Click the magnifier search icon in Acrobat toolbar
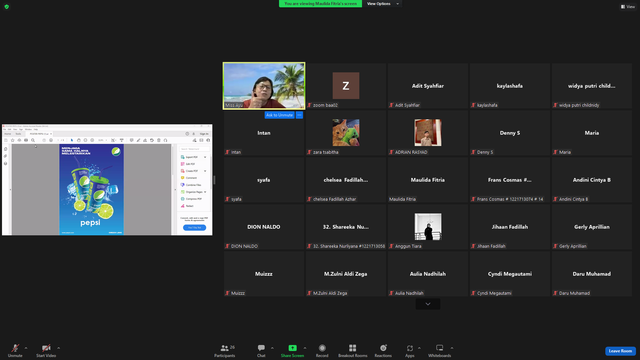Screen dimensions: 640x360 [x=33, y=140]
